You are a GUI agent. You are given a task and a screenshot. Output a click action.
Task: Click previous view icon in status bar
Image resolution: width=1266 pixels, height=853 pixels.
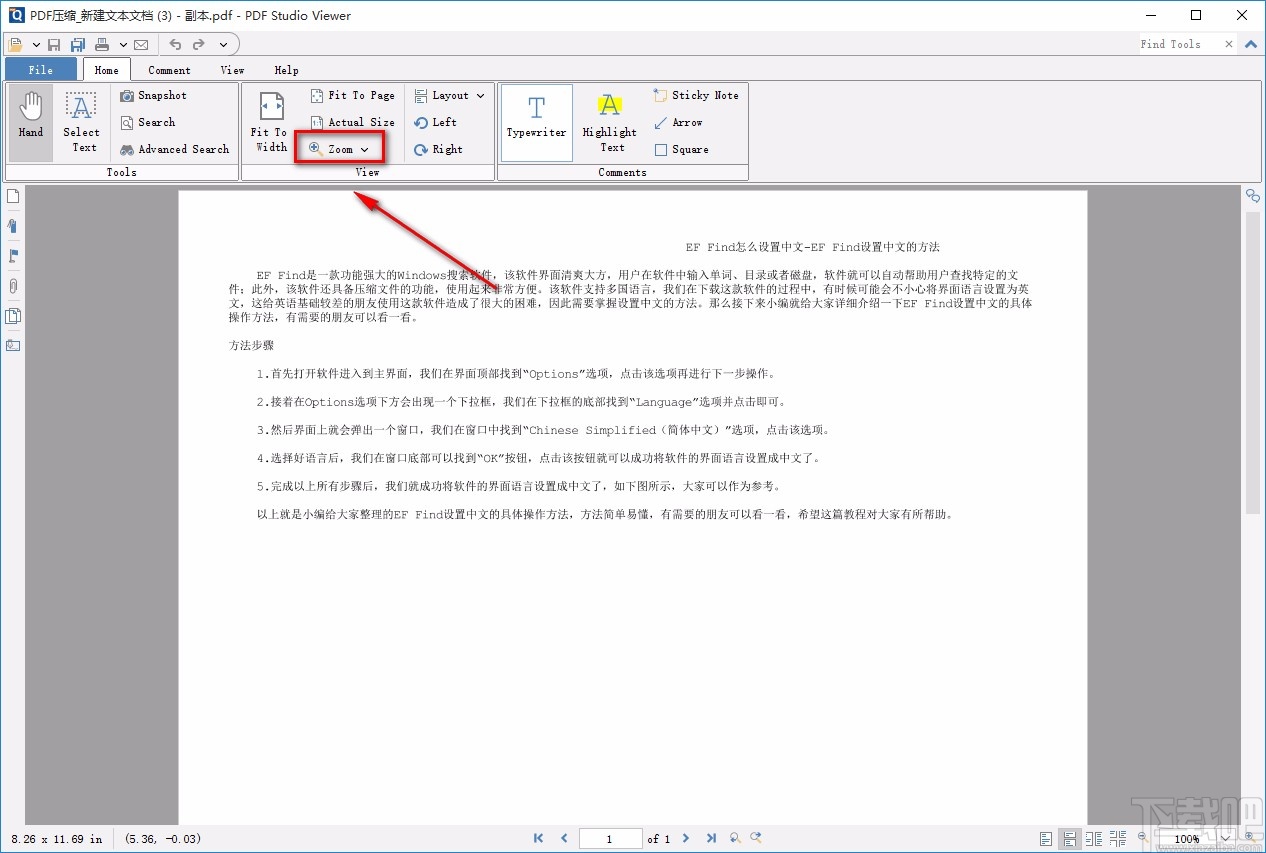[x=735, y=839]
